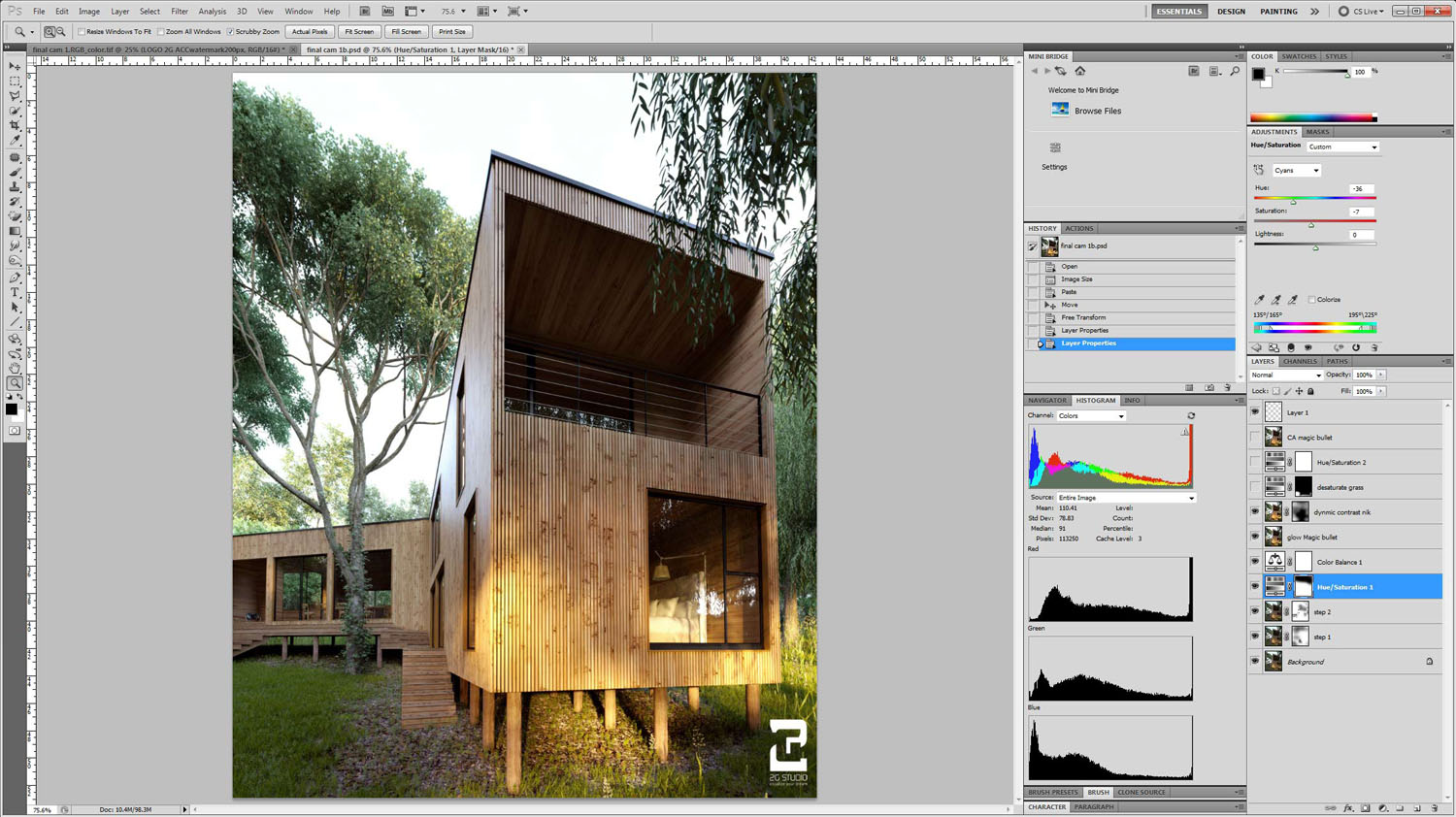Image resolution: width=1456 pixels, height=817 pixels.
Task: Check Resize Windows To Fit option
Action: [82, 32]
